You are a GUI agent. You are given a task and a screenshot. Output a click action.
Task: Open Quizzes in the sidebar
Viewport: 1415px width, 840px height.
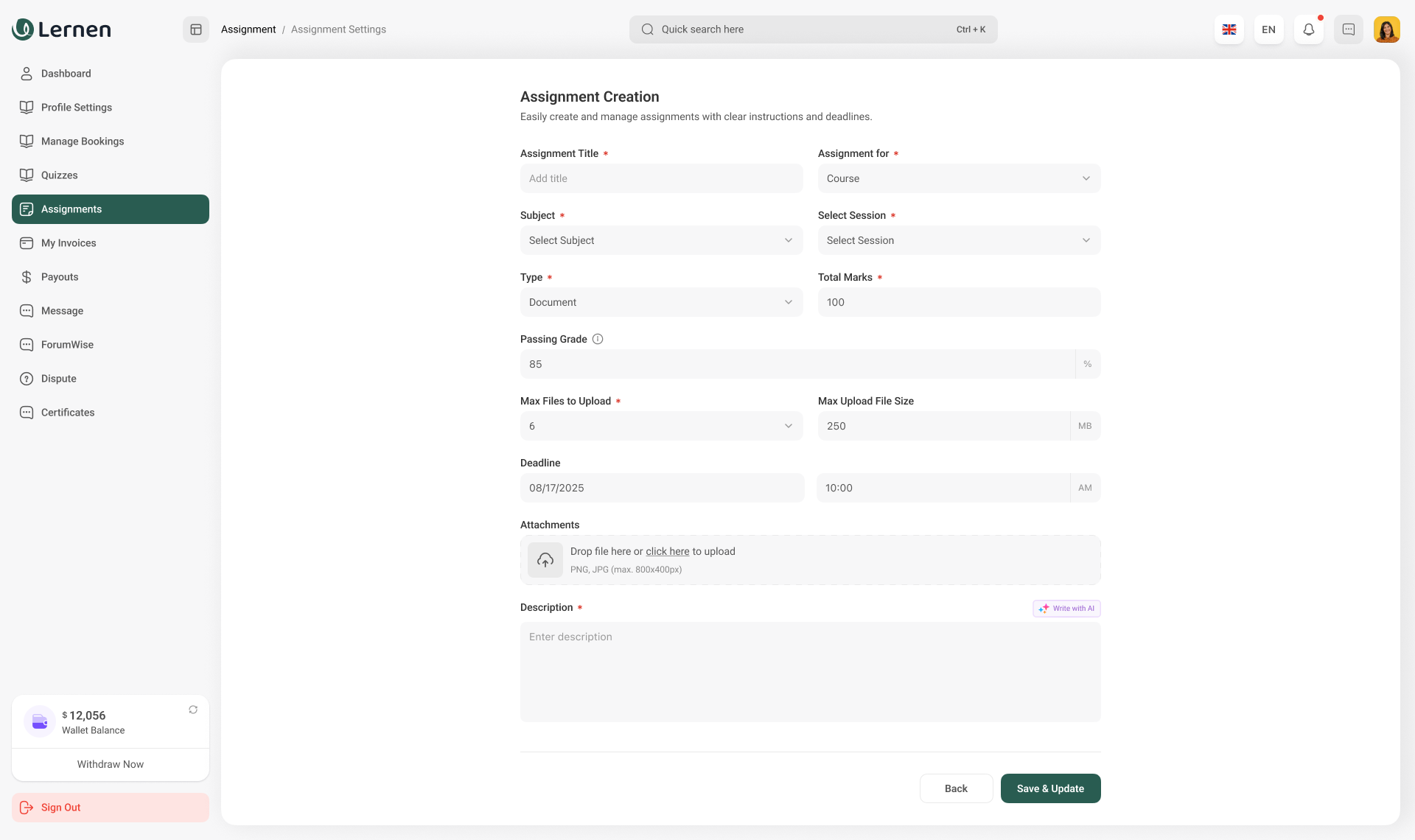60,175
